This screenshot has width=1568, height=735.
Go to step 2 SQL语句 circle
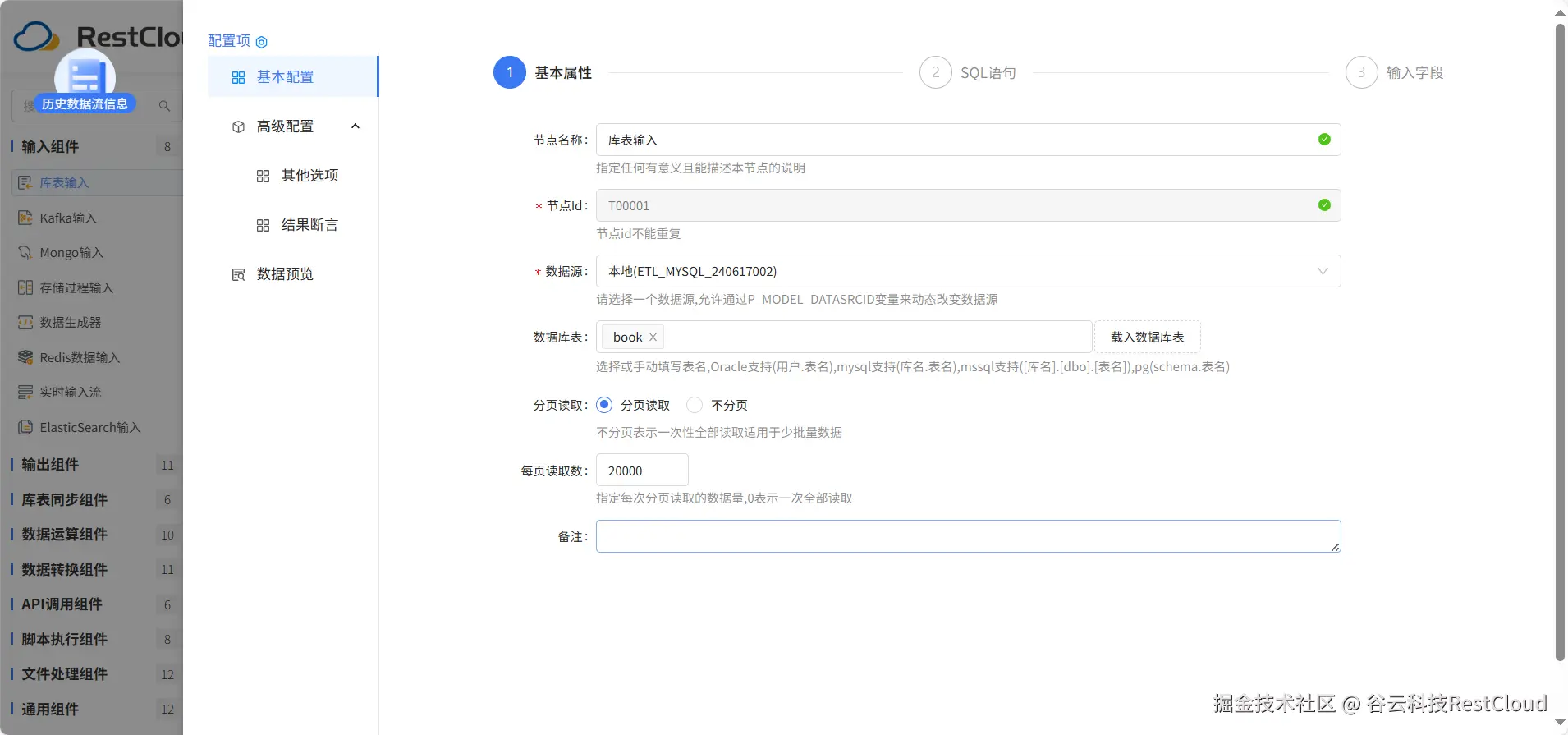[936, 72]
